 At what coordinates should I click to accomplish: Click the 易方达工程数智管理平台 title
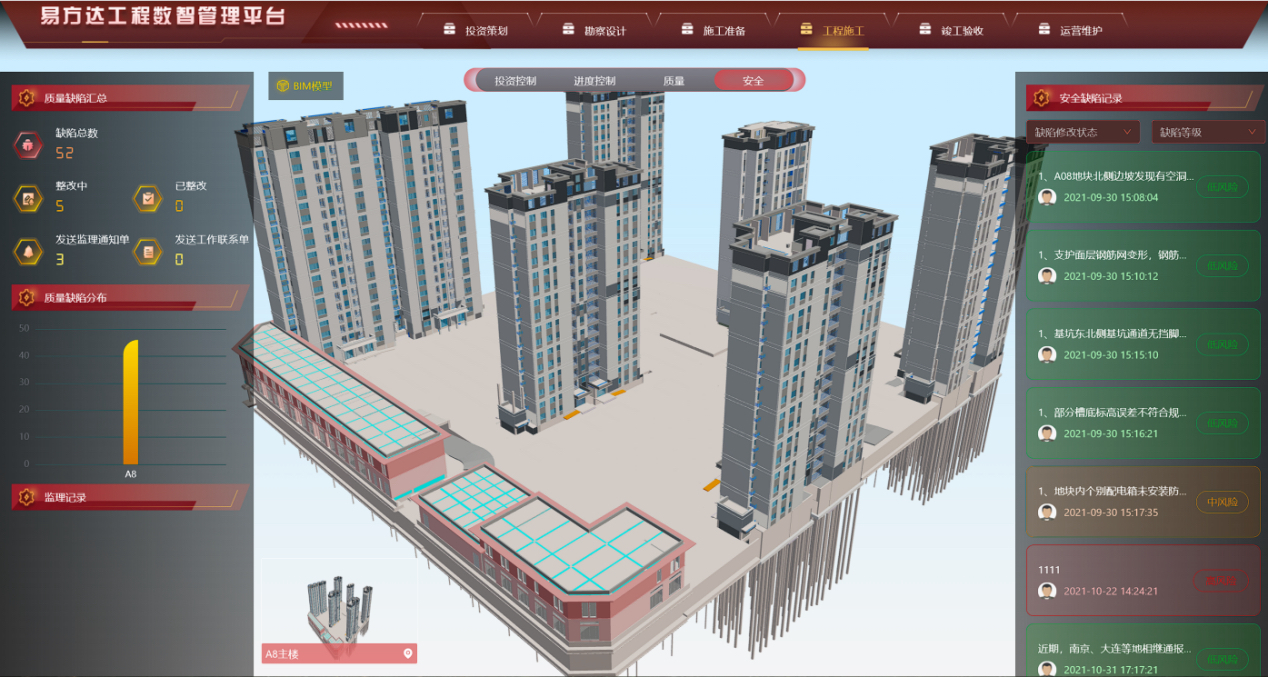[162, 17]
